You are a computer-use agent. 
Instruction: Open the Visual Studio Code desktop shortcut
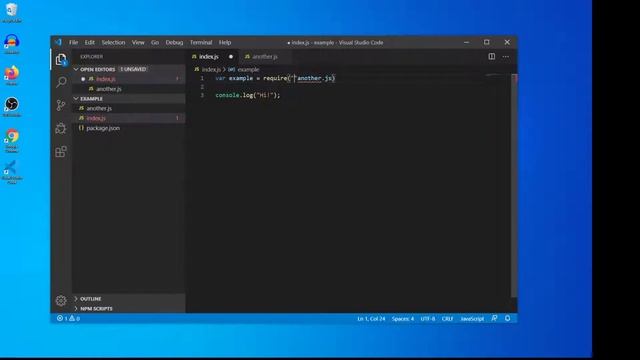(11, 172)
